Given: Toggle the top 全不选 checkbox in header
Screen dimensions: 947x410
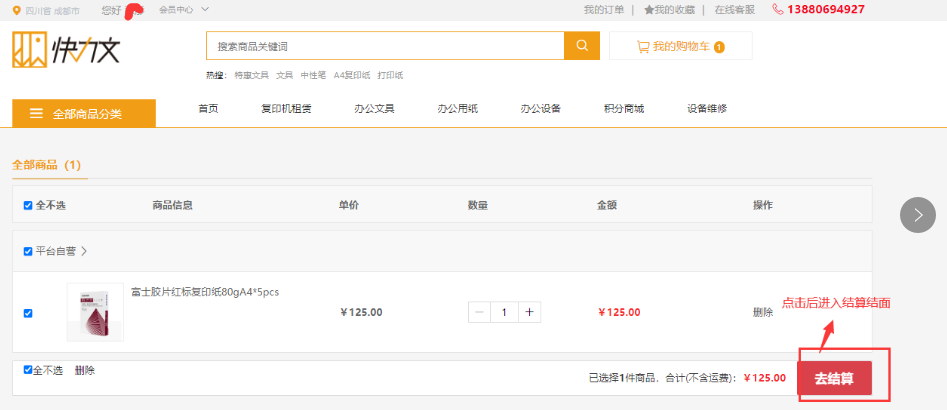Looking at the screenshot, I should [x=28, y=206].
